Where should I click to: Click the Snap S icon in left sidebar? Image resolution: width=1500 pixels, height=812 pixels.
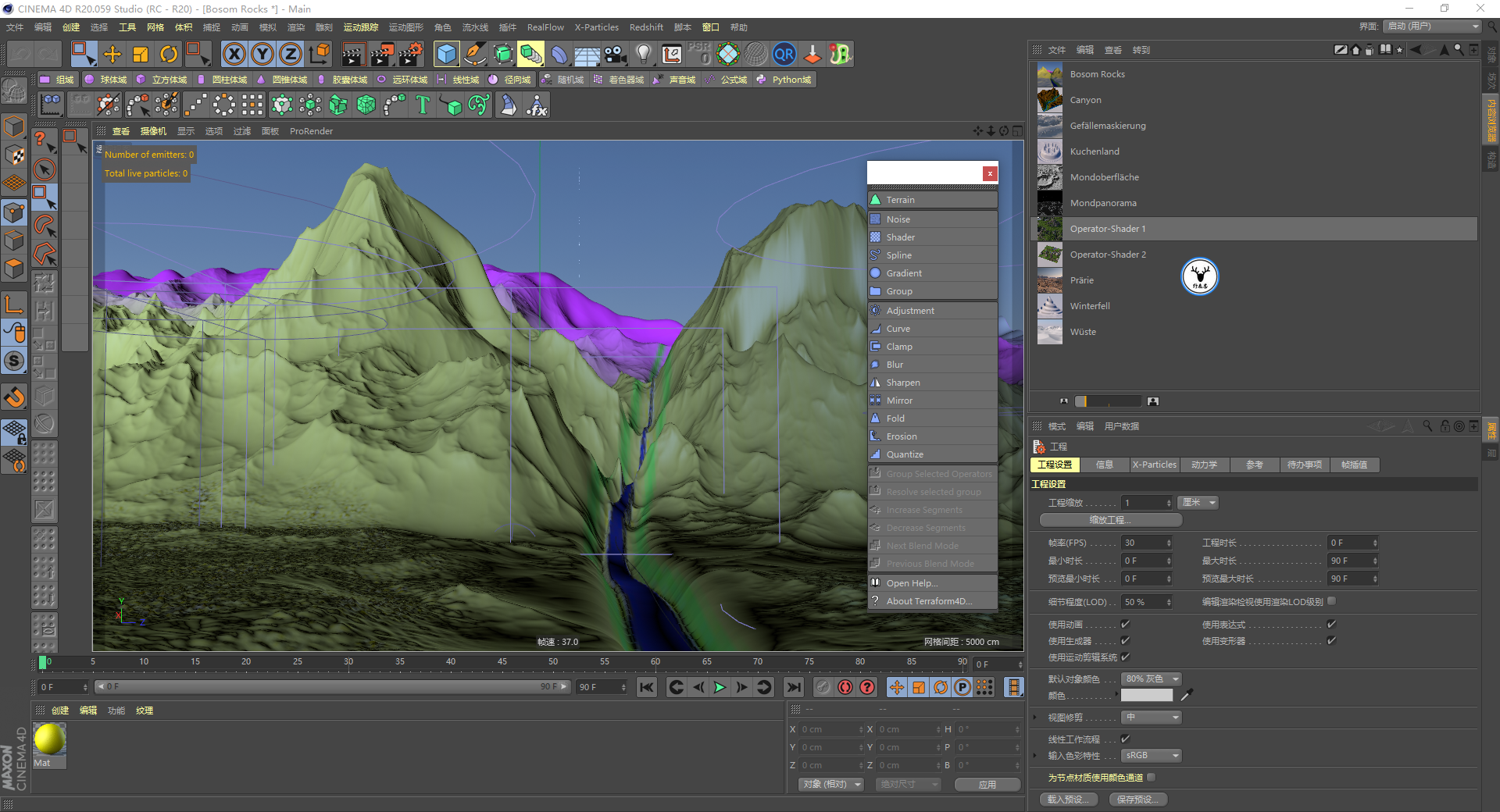point(14,361)
